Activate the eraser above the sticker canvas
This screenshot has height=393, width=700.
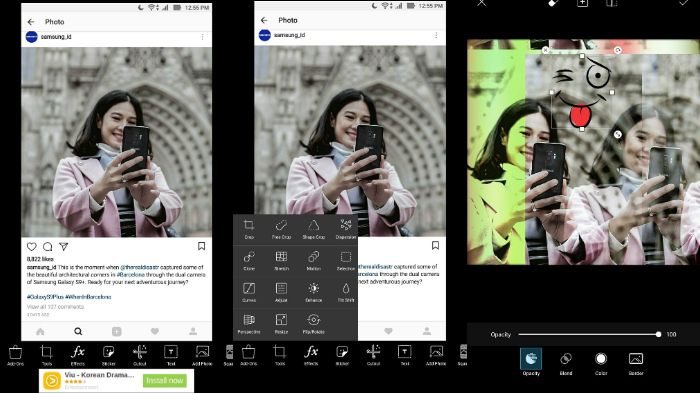coord(554,3)
